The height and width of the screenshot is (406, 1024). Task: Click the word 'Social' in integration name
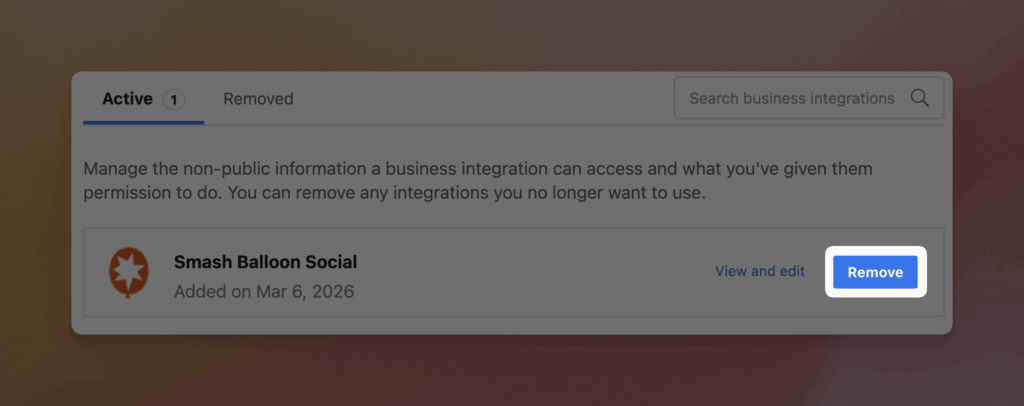click(331, 262)
